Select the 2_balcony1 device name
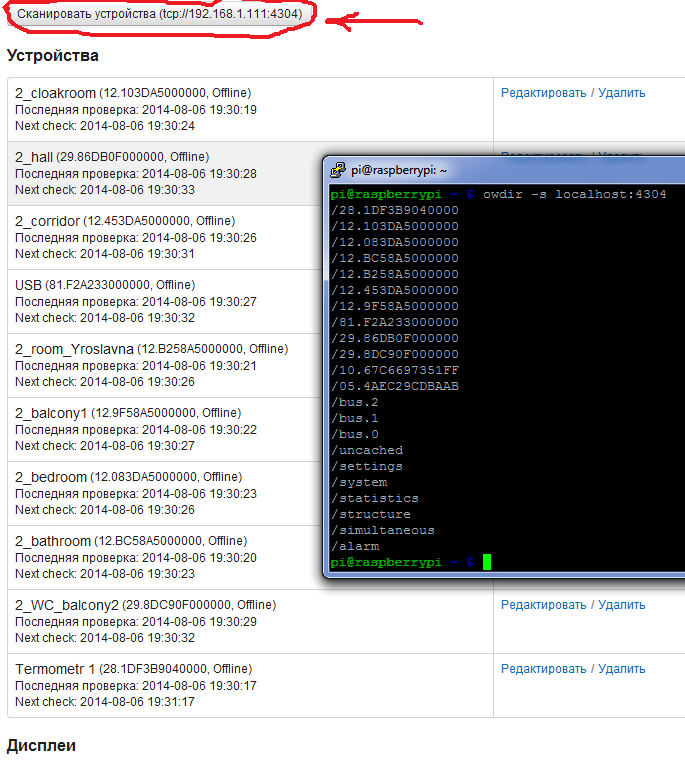685x761 pixels. [x=51, y=413]
